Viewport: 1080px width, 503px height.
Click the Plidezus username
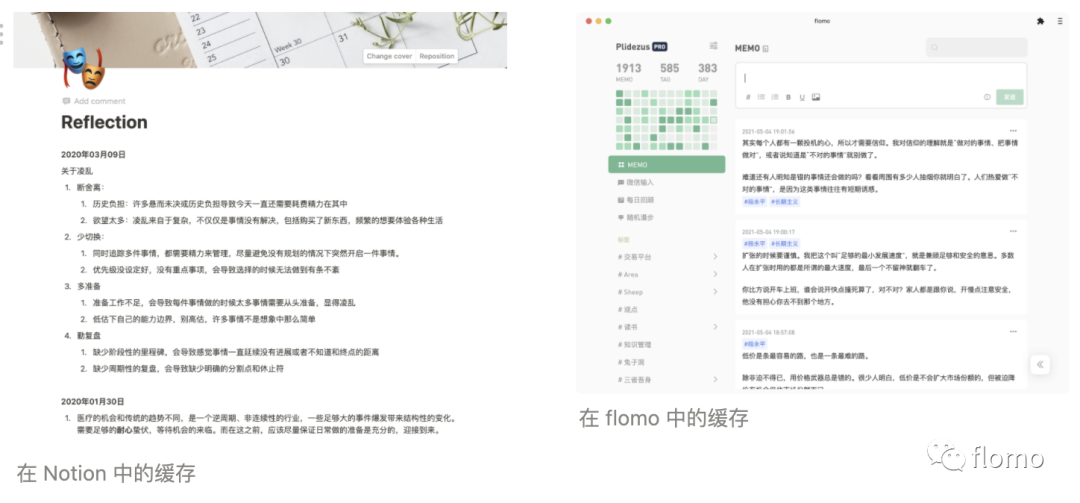point(632,47)
